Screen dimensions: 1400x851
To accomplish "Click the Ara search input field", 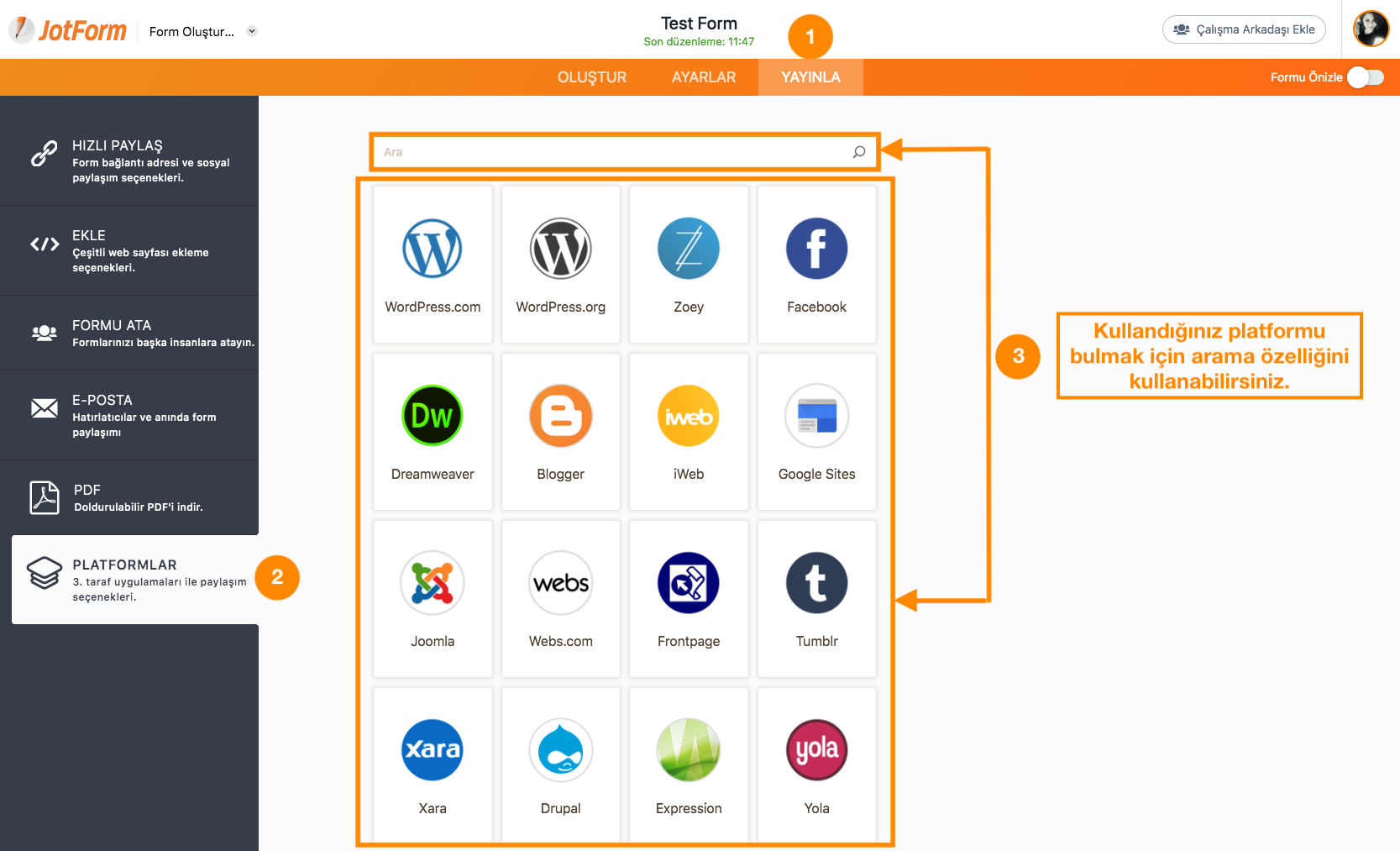I will (613, 152).
